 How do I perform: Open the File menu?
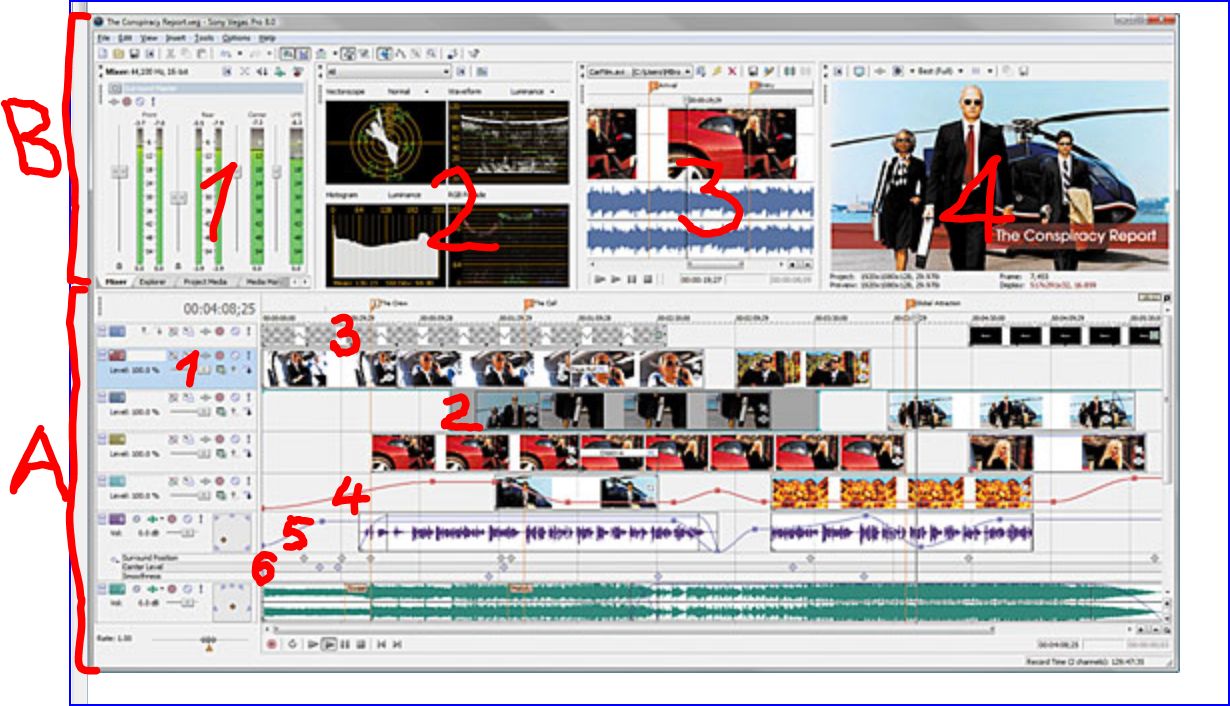(104, 38)
